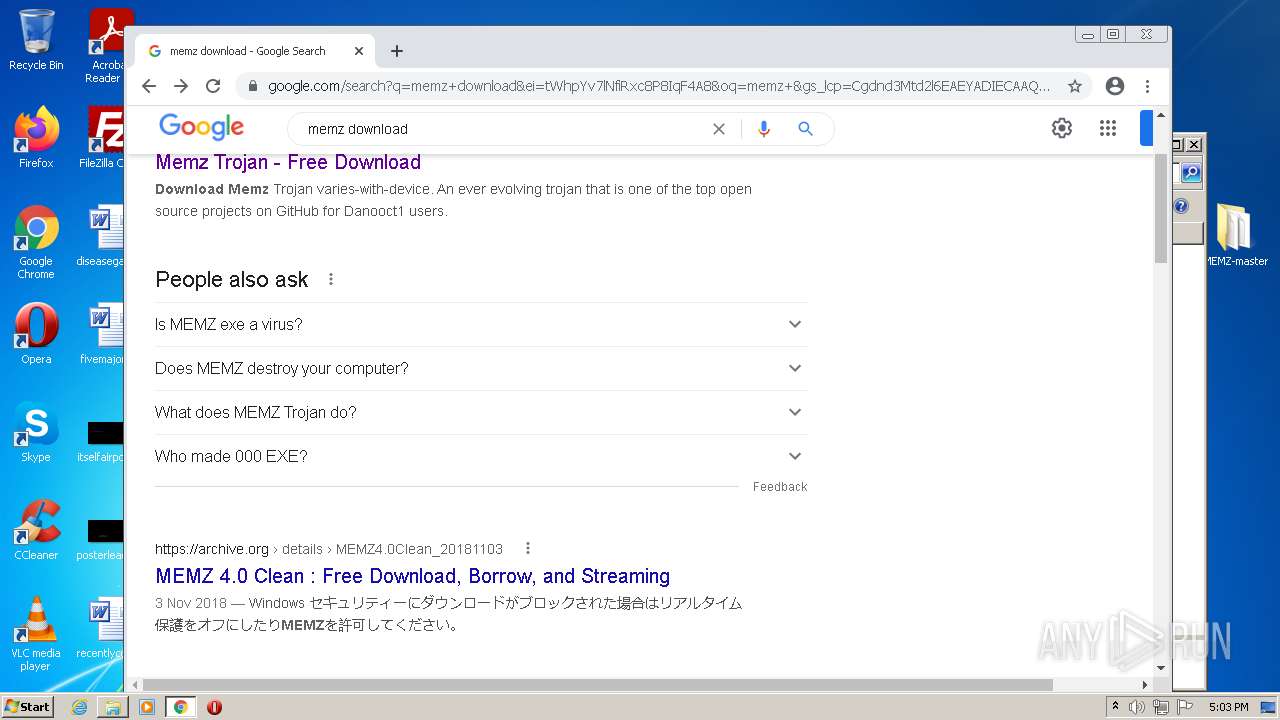Go back to previous page in Chrome
Image resolution: width=1280 pixels, height=720 pixels.
(x=149, y=86)
